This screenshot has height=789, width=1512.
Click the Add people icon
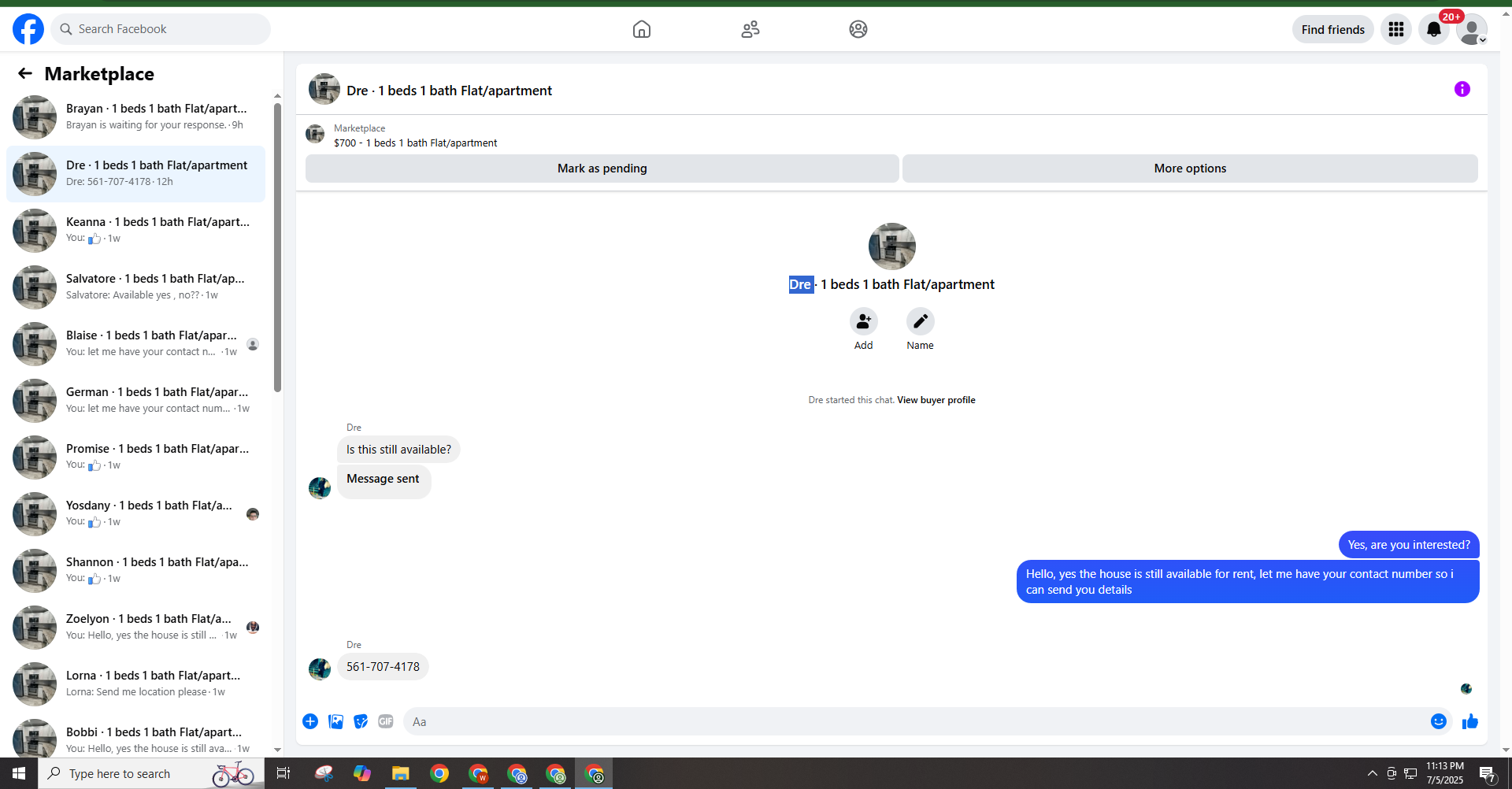864,321
